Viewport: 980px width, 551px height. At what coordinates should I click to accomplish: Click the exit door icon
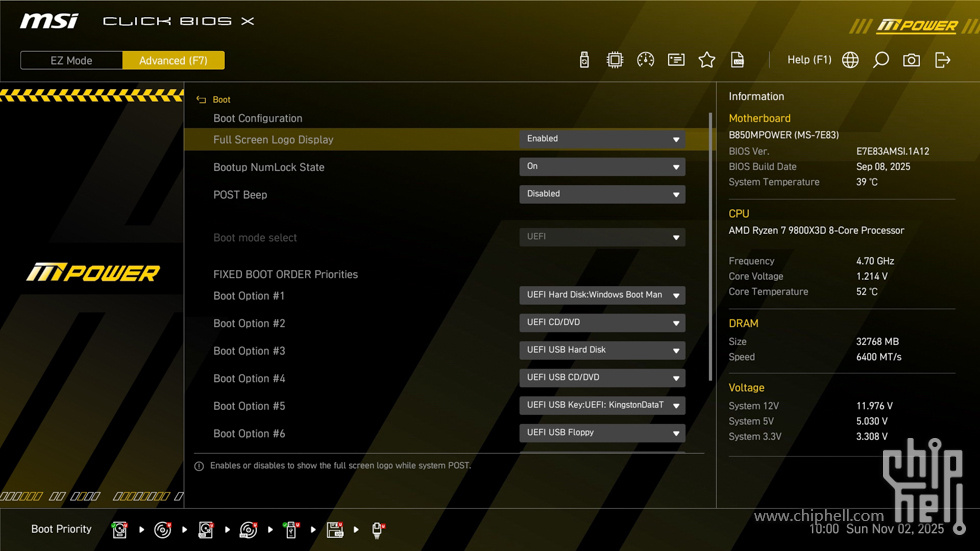[942, 60]
